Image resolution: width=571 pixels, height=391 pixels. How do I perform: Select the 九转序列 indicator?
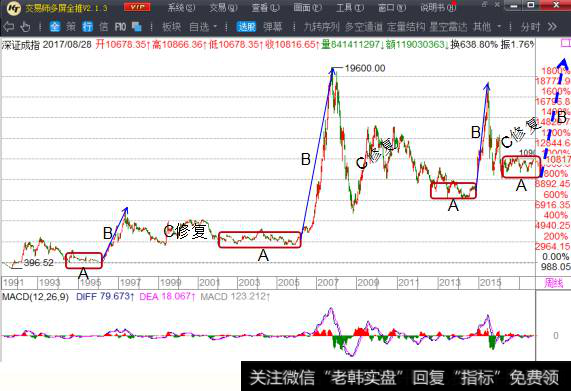322,27
